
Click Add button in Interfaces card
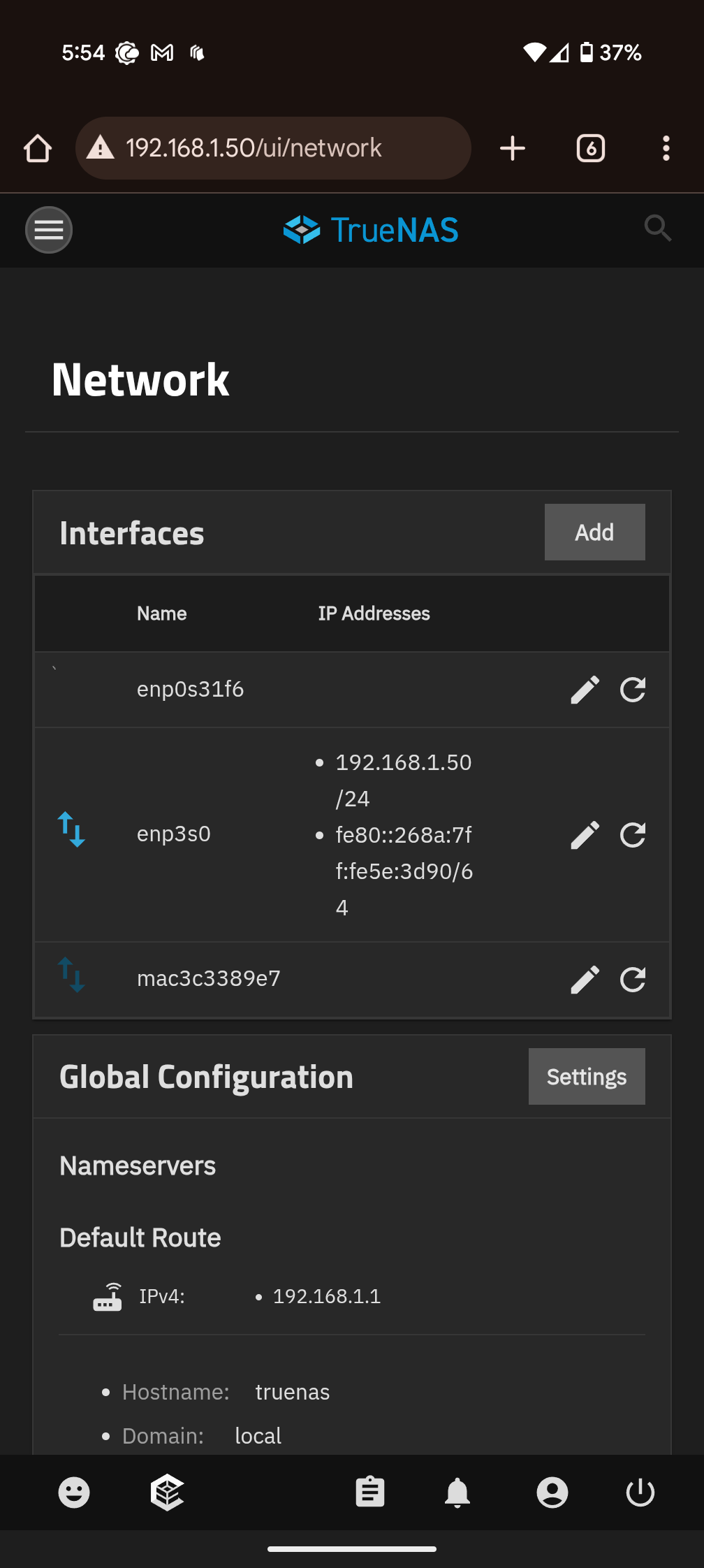tap(594, 532)
